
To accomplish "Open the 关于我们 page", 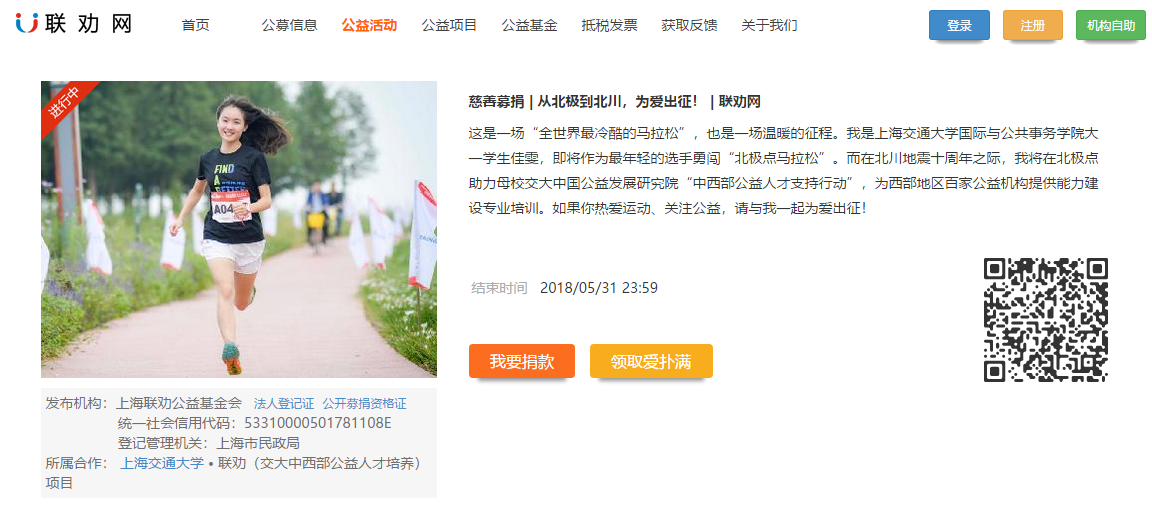I will [769, 25].
